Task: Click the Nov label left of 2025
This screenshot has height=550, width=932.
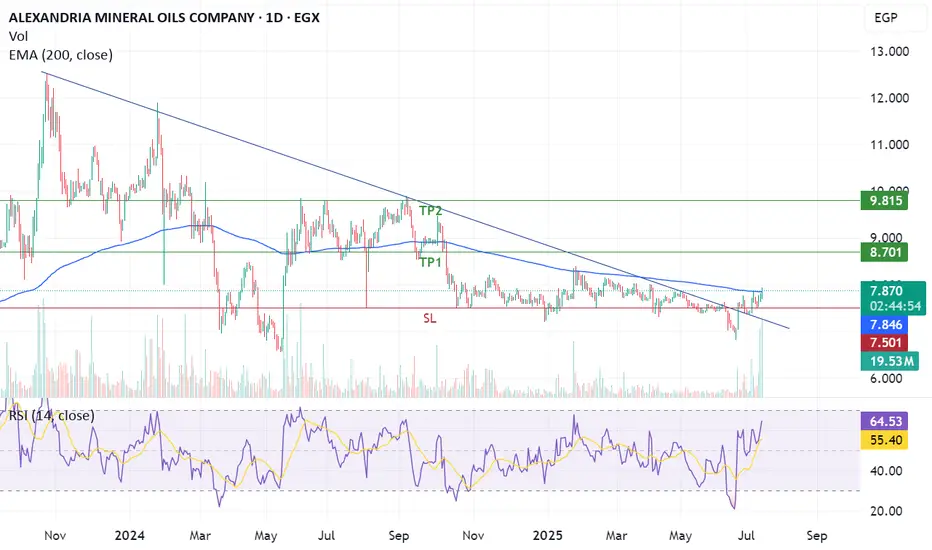Action: pos(473,535)
